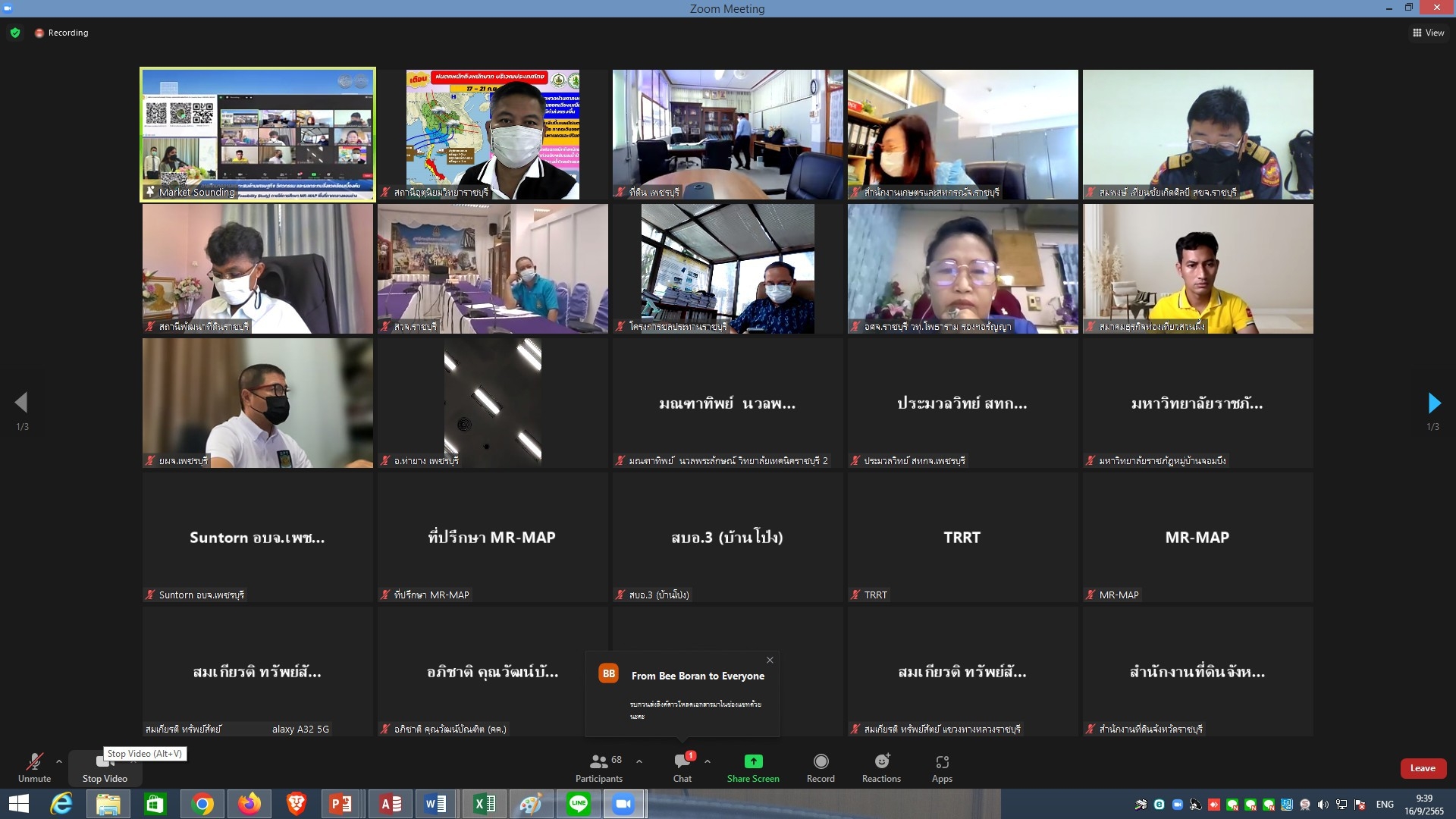The image size is (1456, 819).
Task: Open the Apps panel
Action: click(942, 766)
